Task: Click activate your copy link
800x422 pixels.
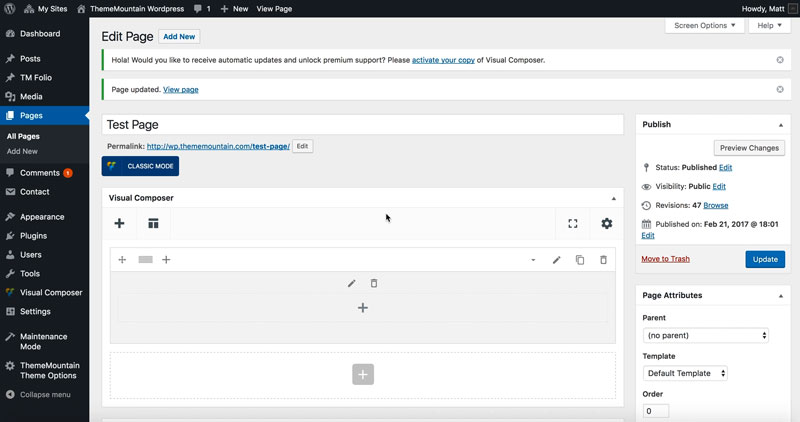Action: click(x=443, y=60)
